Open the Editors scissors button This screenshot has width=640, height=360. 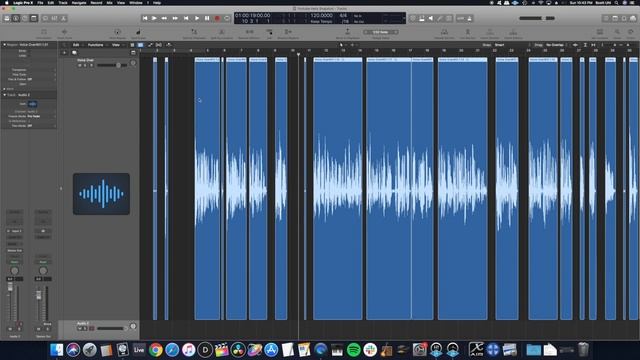click(x=63, y=18)
